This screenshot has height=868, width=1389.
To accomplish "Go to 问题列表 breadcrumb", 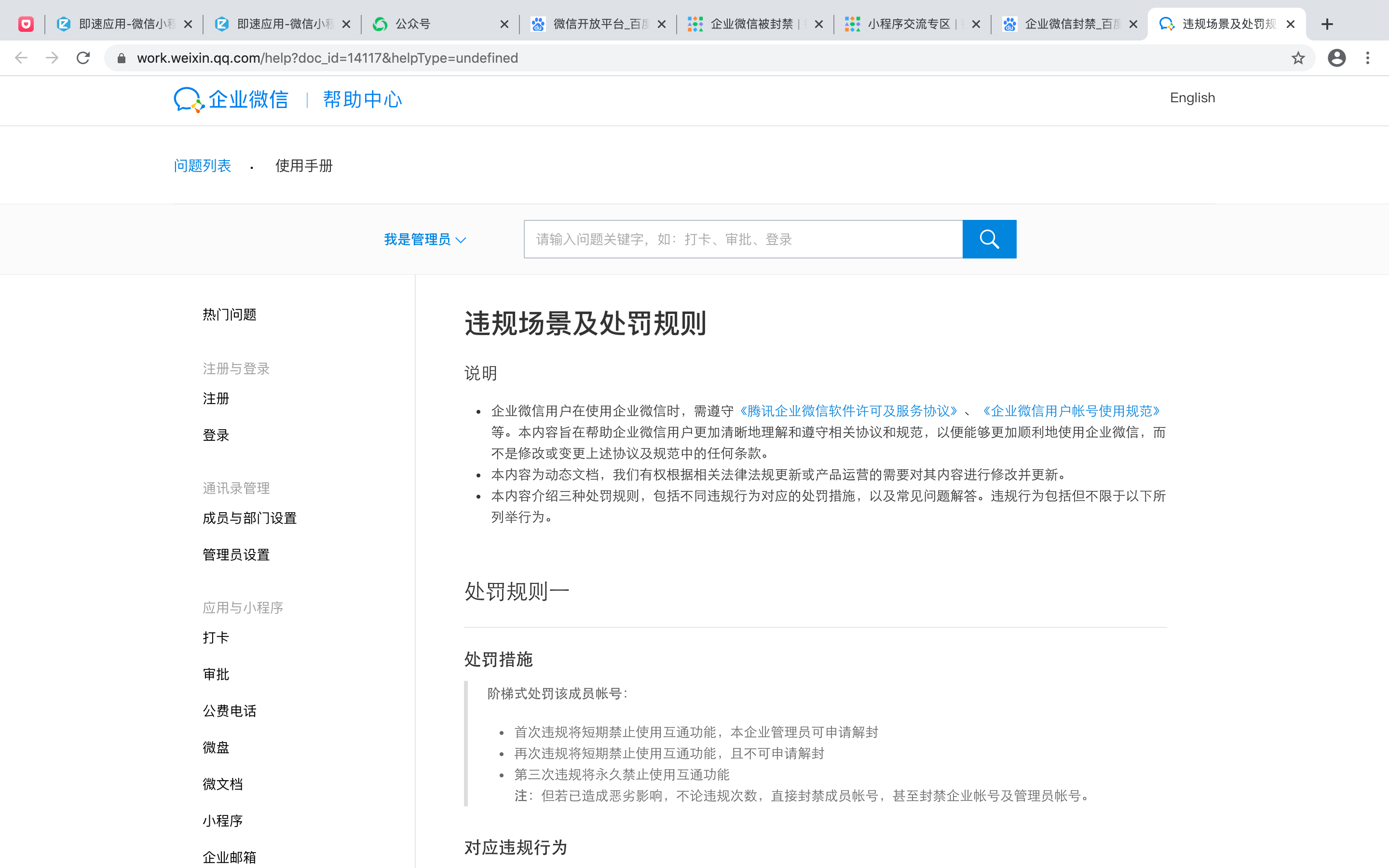I will 202,166.
